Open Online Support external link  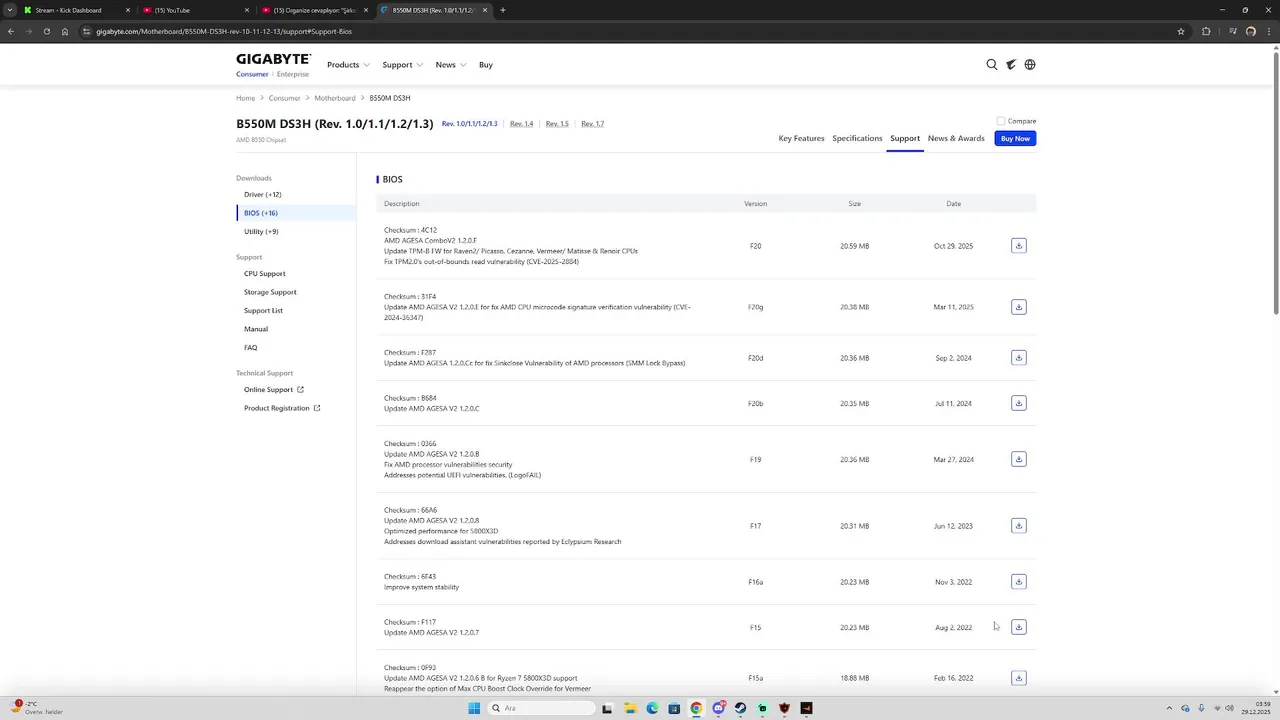[274, 389]
